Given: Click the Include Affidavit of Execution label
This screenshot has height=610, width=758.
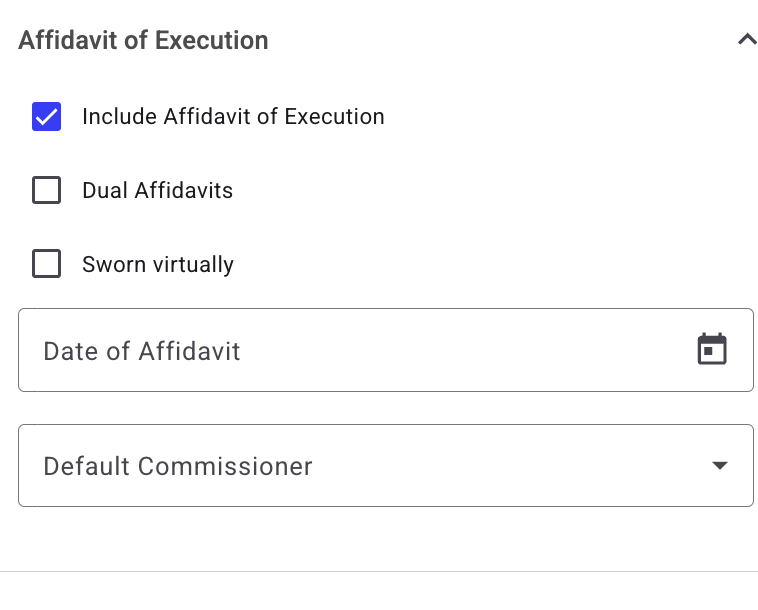Looking at the screenshot, I should [233, 116].
